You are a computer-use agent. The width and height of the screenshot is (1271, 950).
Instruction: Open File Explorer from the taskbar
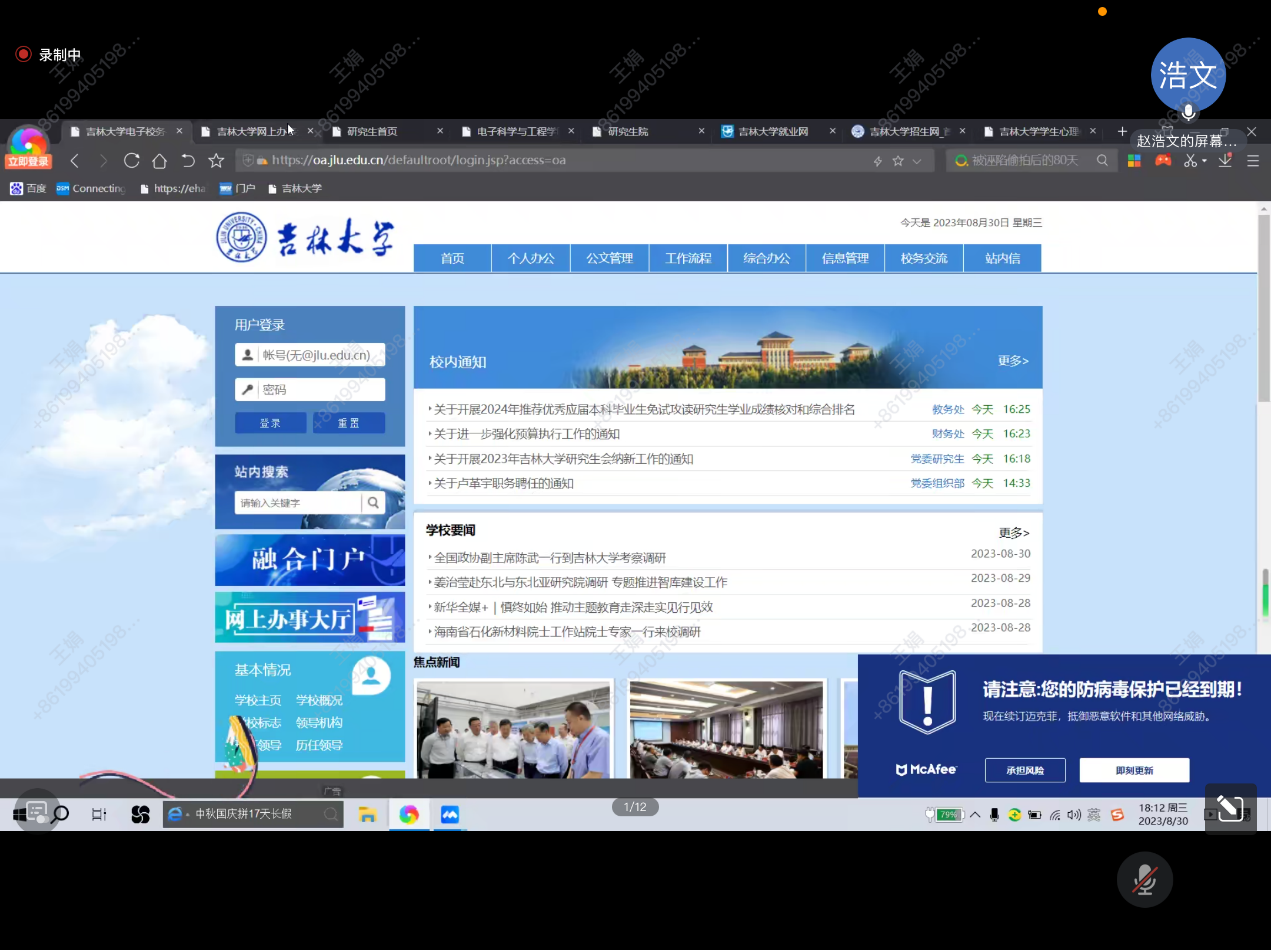coord(367,815)
